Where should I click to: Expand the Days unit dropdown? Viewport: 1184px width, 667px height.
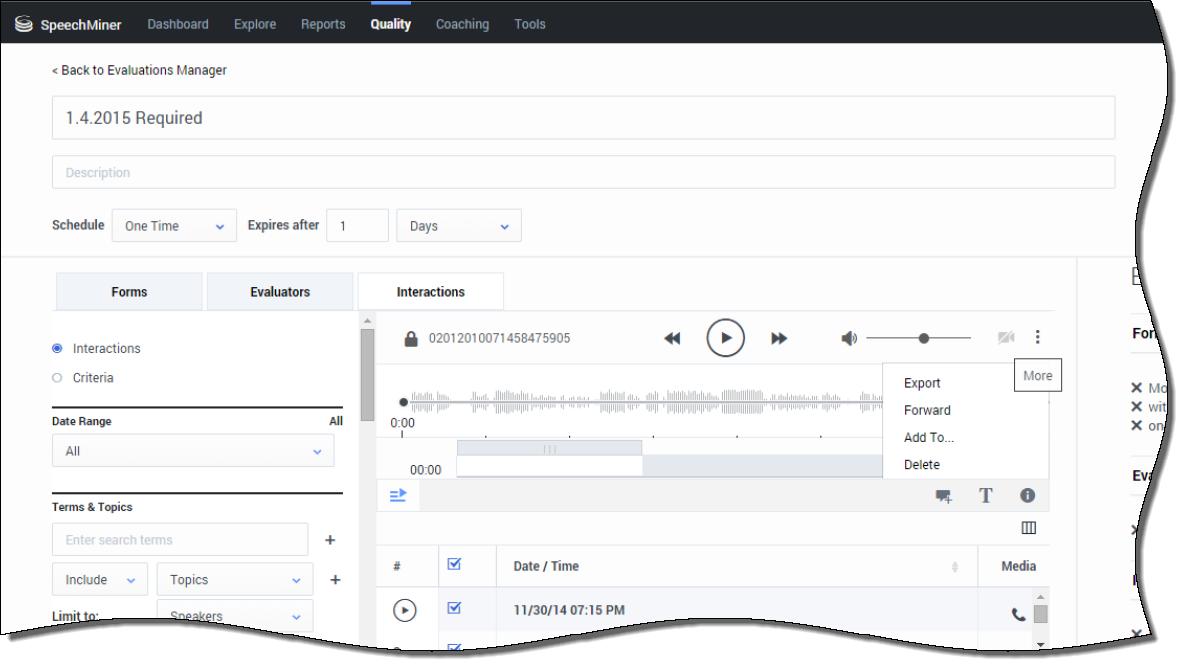458,226
